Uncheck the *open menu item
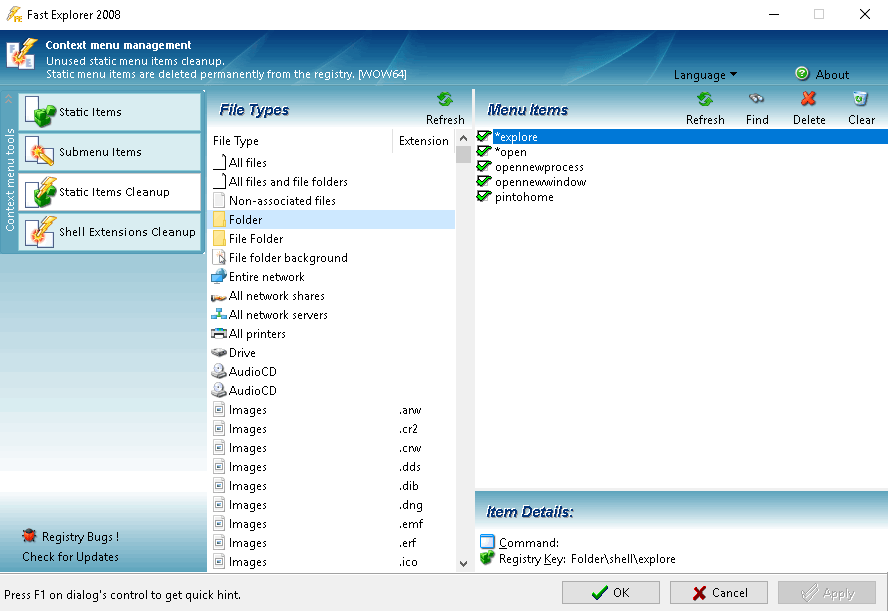This screenshot has width=888, height=611. coord(484,151)
